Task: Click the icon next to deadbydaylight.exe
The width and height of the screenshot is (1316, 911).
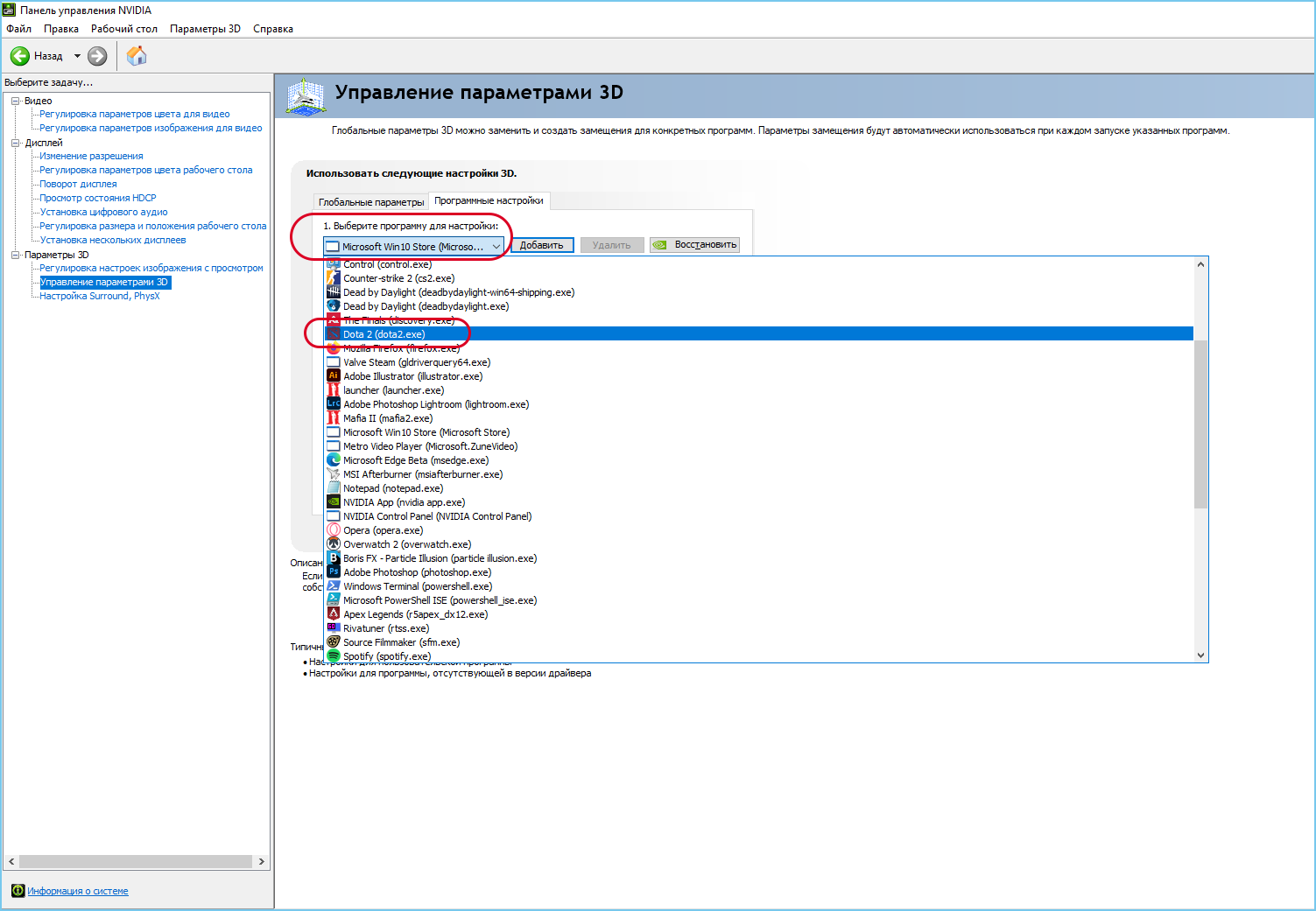Action: click(x=333, y=306)
